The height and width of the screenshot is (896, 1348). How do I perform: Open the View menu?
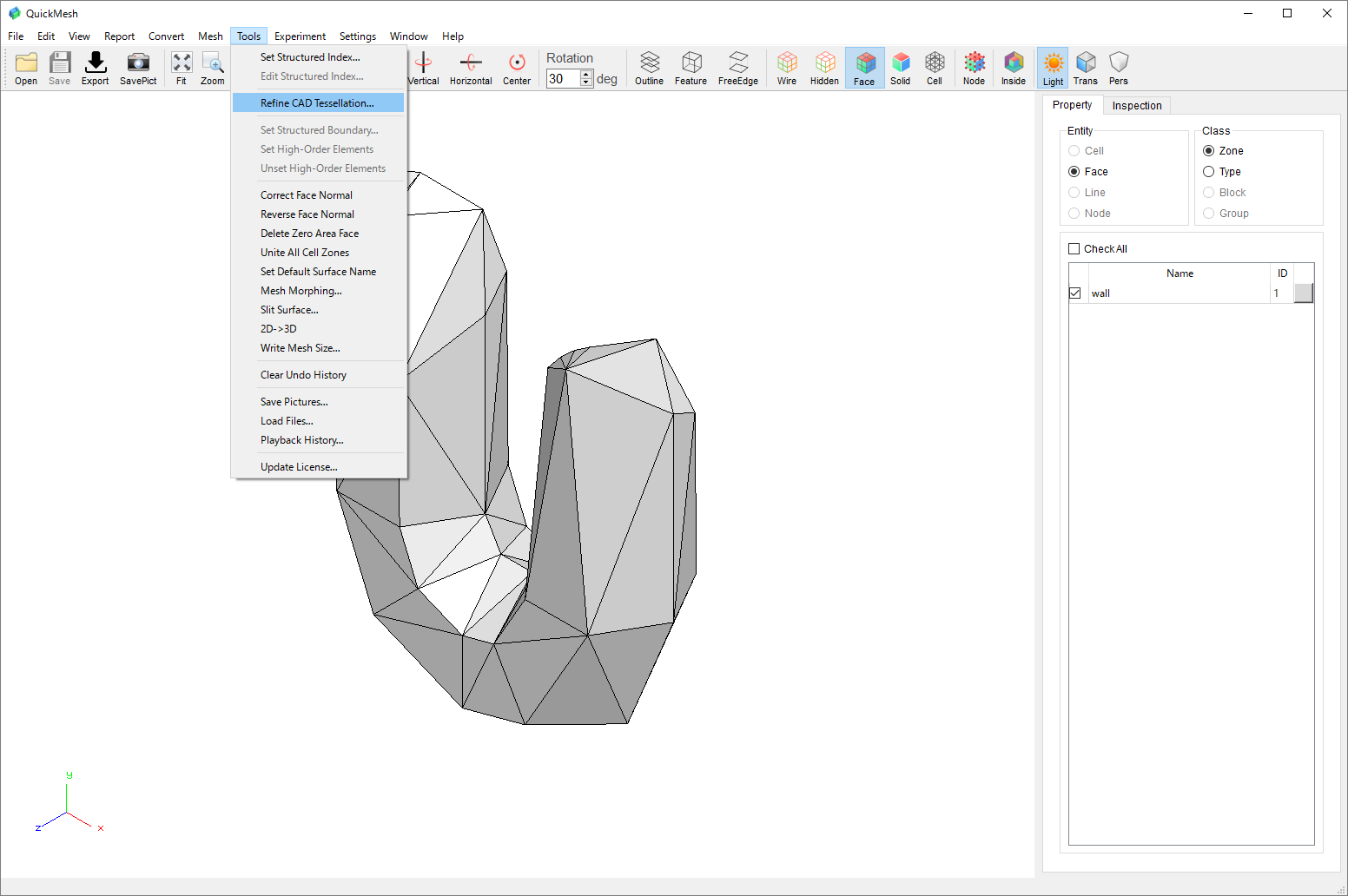pyautogui.click(x=79, y=36)
